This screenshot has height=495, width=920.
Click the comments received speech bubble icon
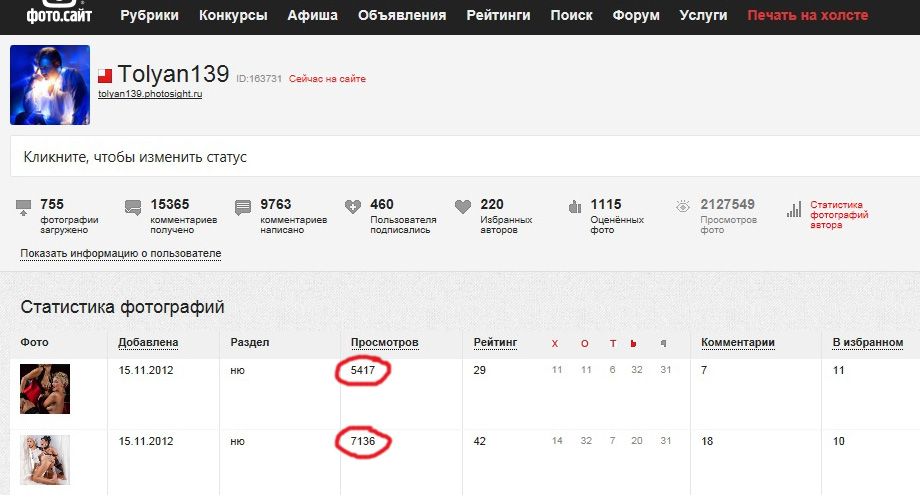(133, 208)
